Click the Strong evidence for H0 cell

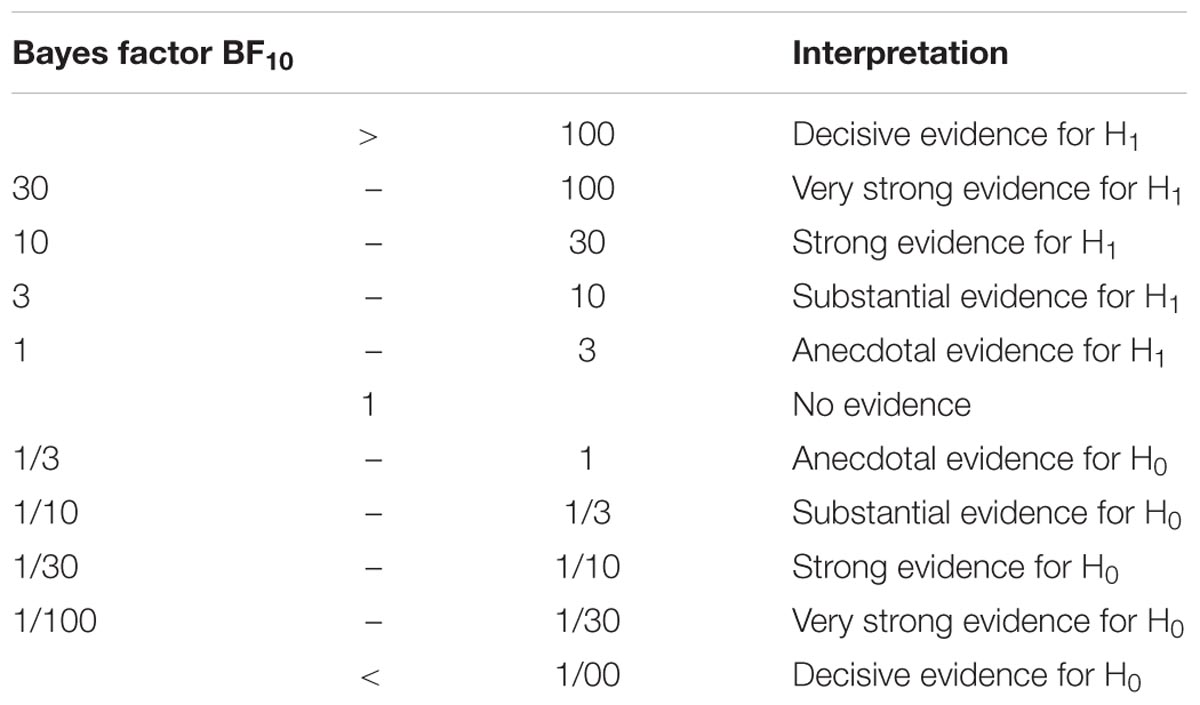point(955,568)
